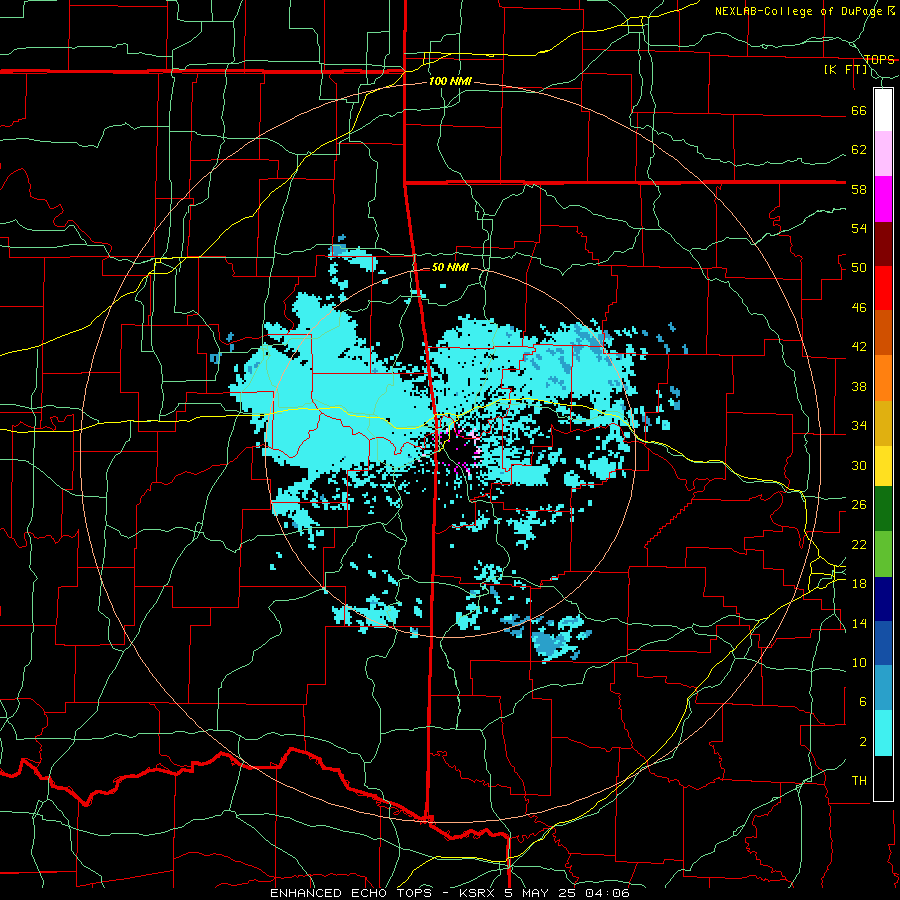Screen dimensions: 900x900
Task: Click the '10' legend value
Action: (859, 662)
